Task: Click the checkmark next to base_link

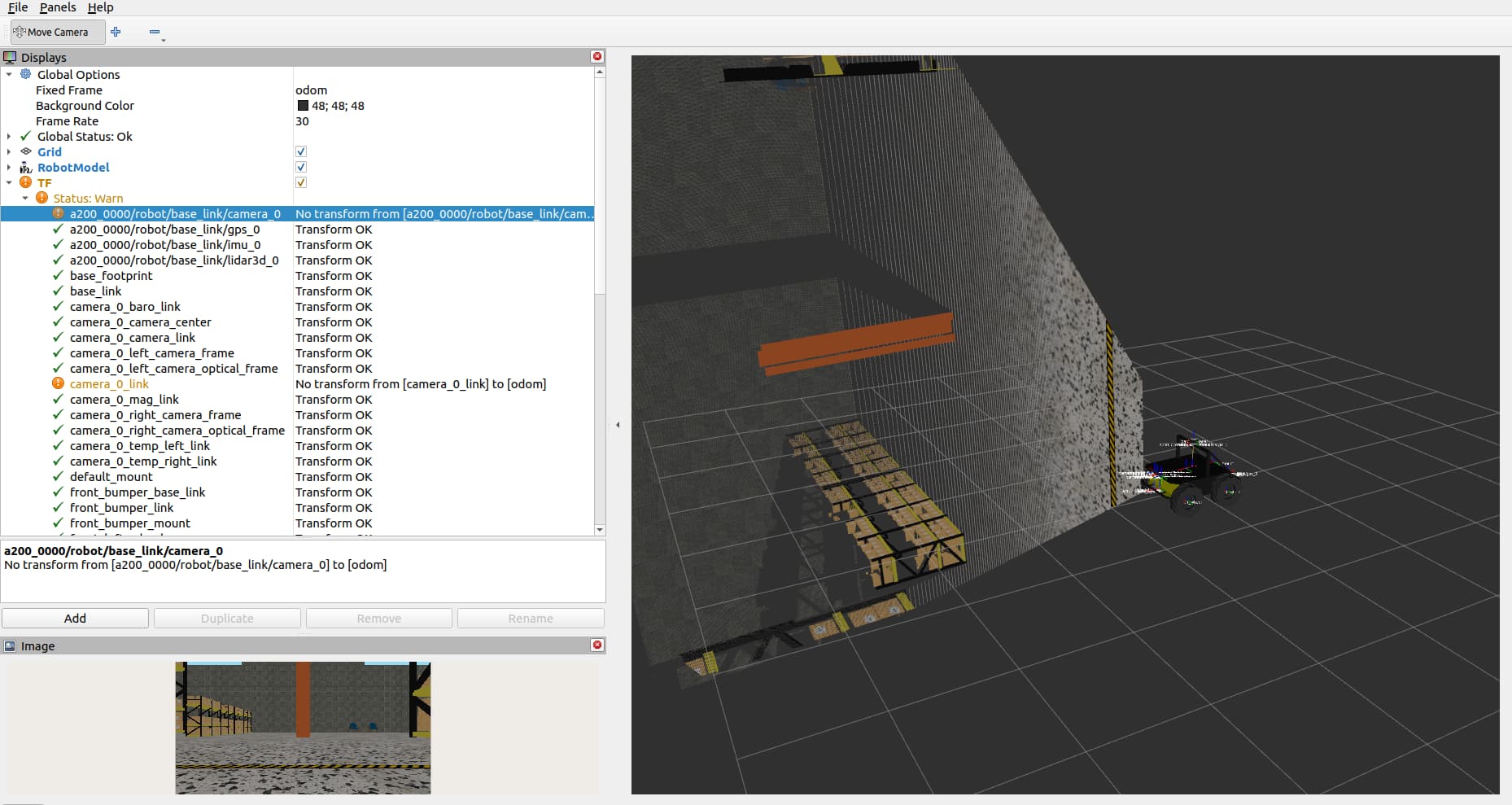Action: pos(58,291)
